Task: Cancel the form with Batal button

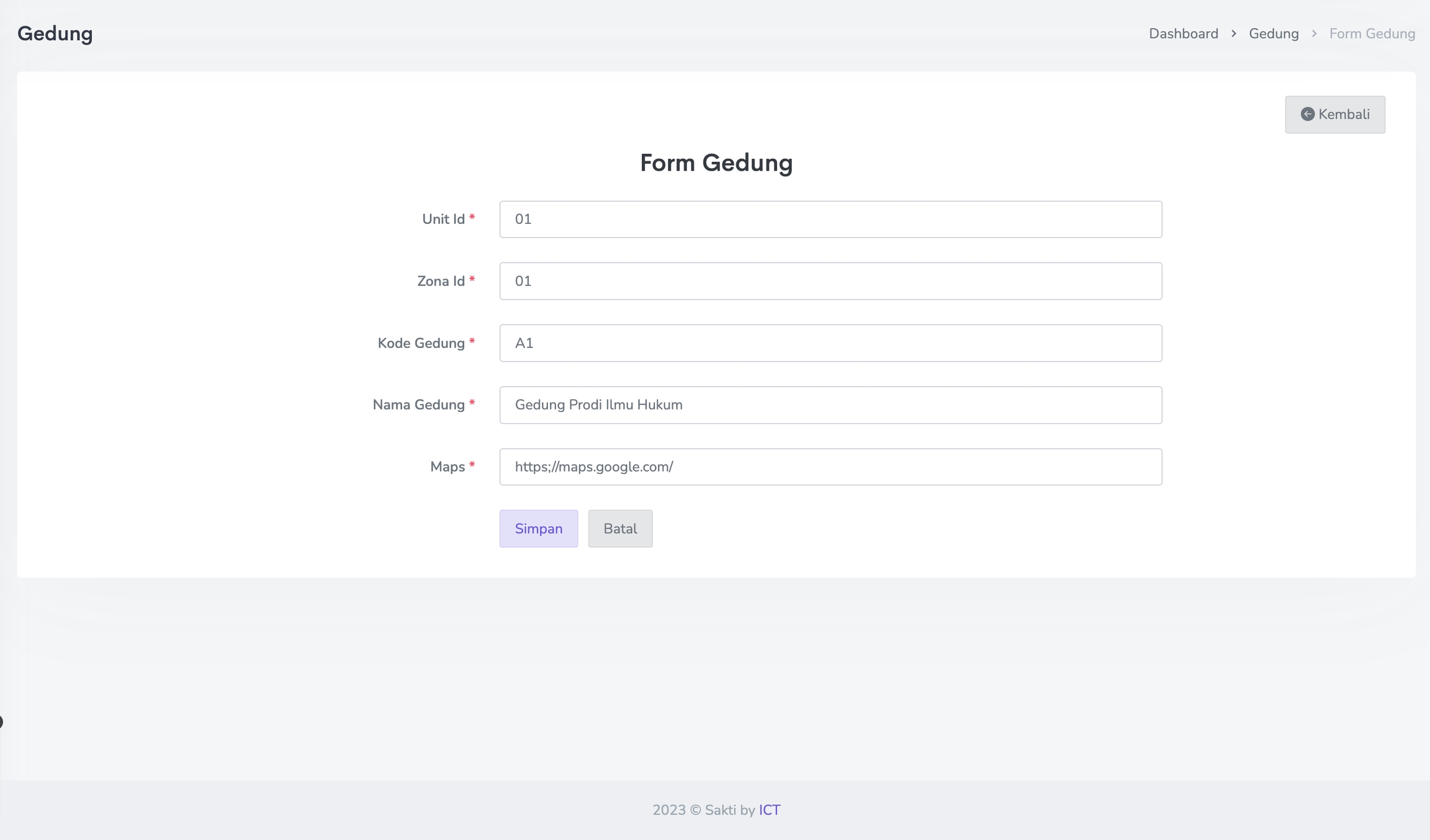Action: (x=620, y=529)
